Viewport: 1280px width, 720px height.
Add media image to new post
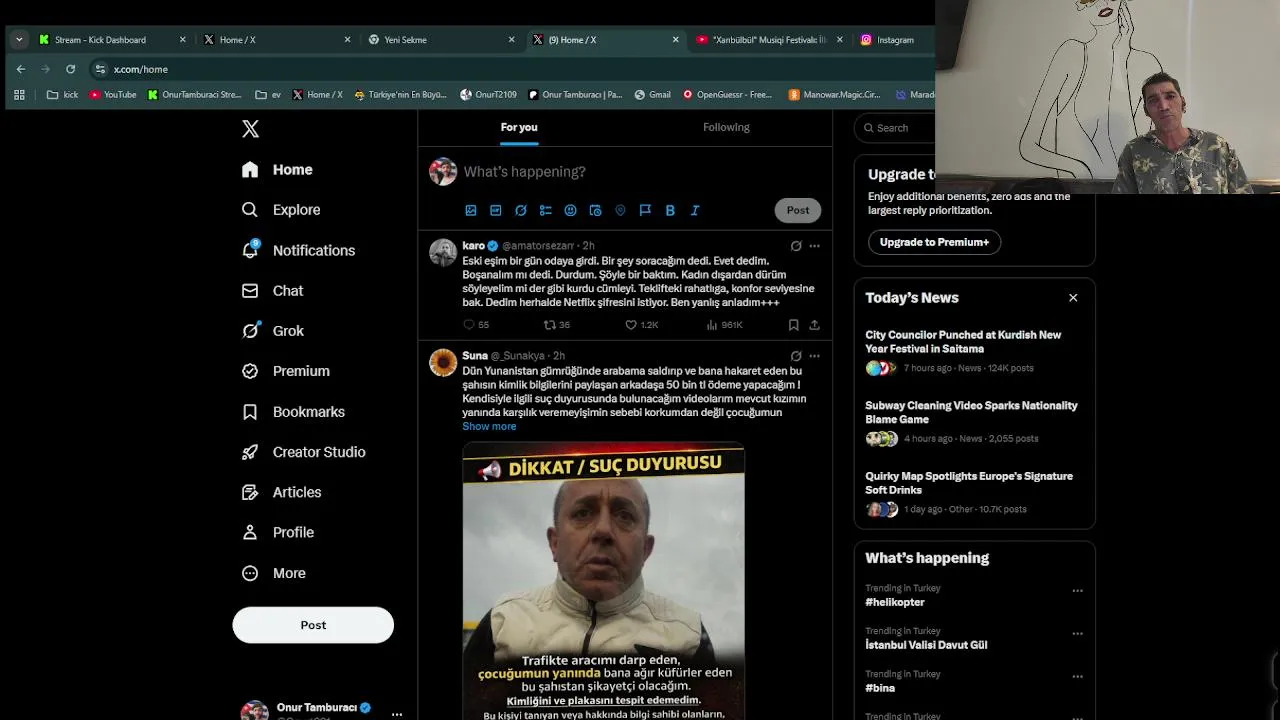click(471, 210)
